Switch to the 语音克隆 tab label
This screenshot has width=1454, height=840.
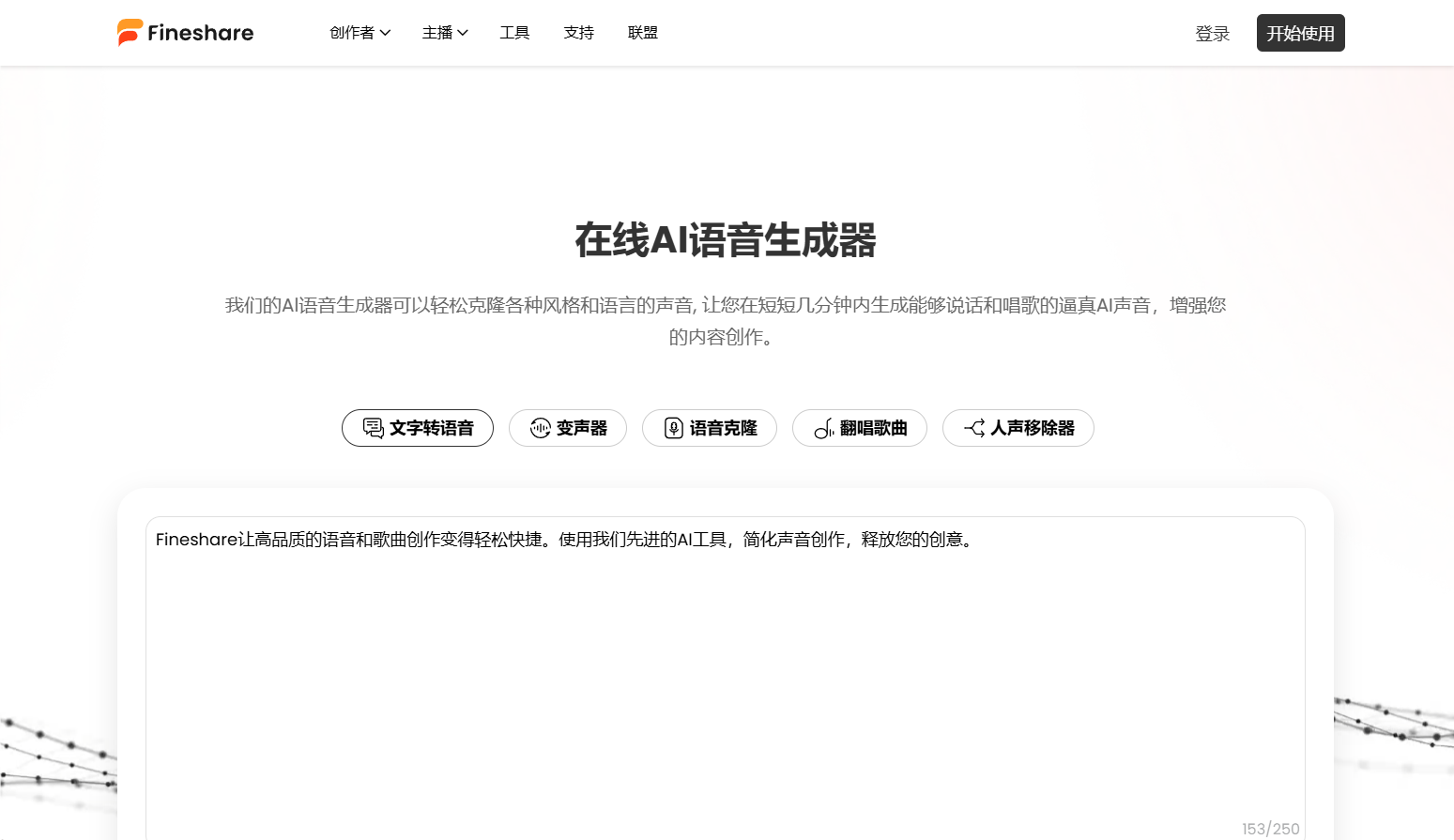pyautogui.click(x=723, y=428)
